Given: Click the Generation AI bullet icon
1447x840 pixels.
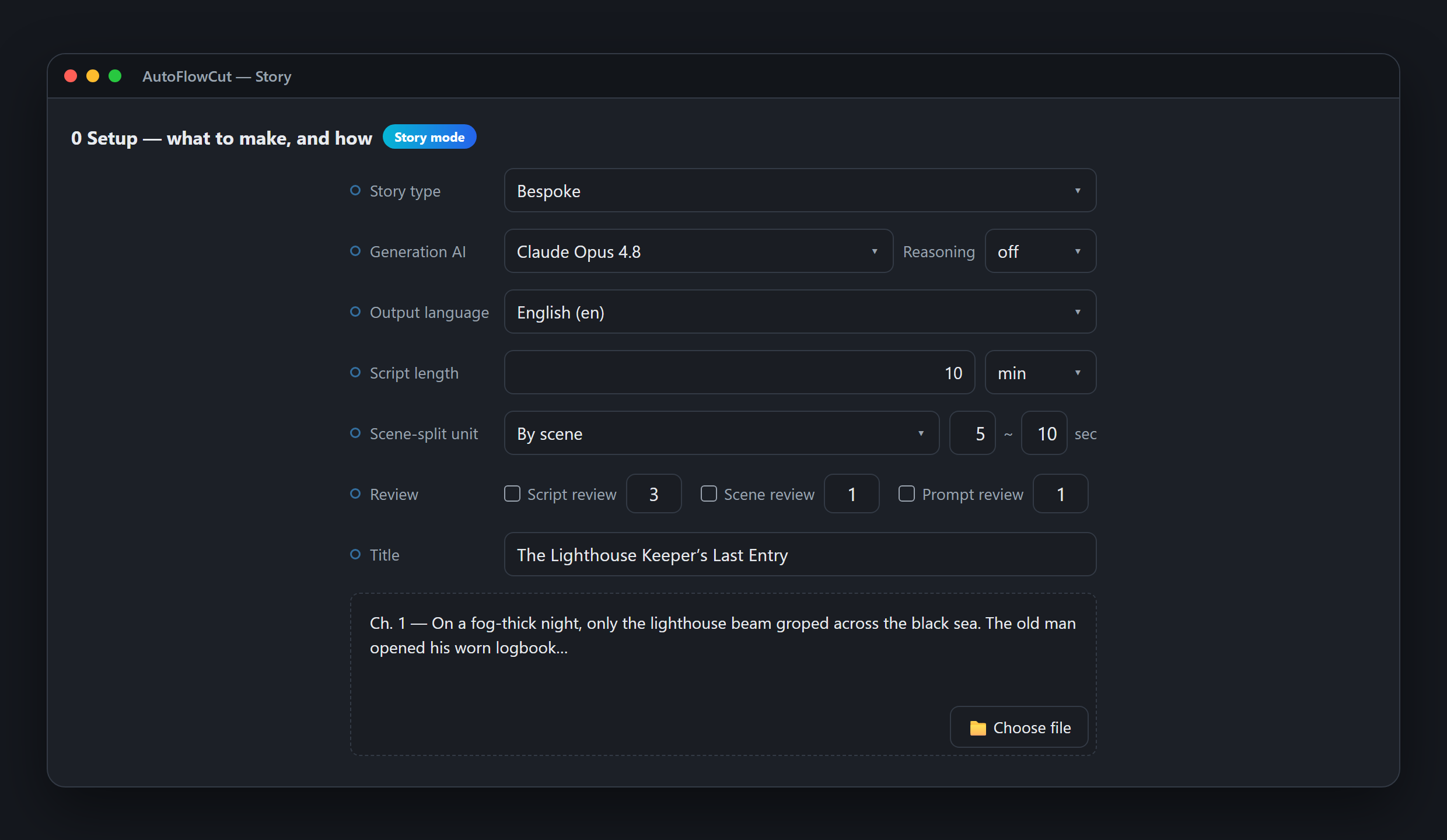Looking at the screenshot, I should click(x=355, y=251).
